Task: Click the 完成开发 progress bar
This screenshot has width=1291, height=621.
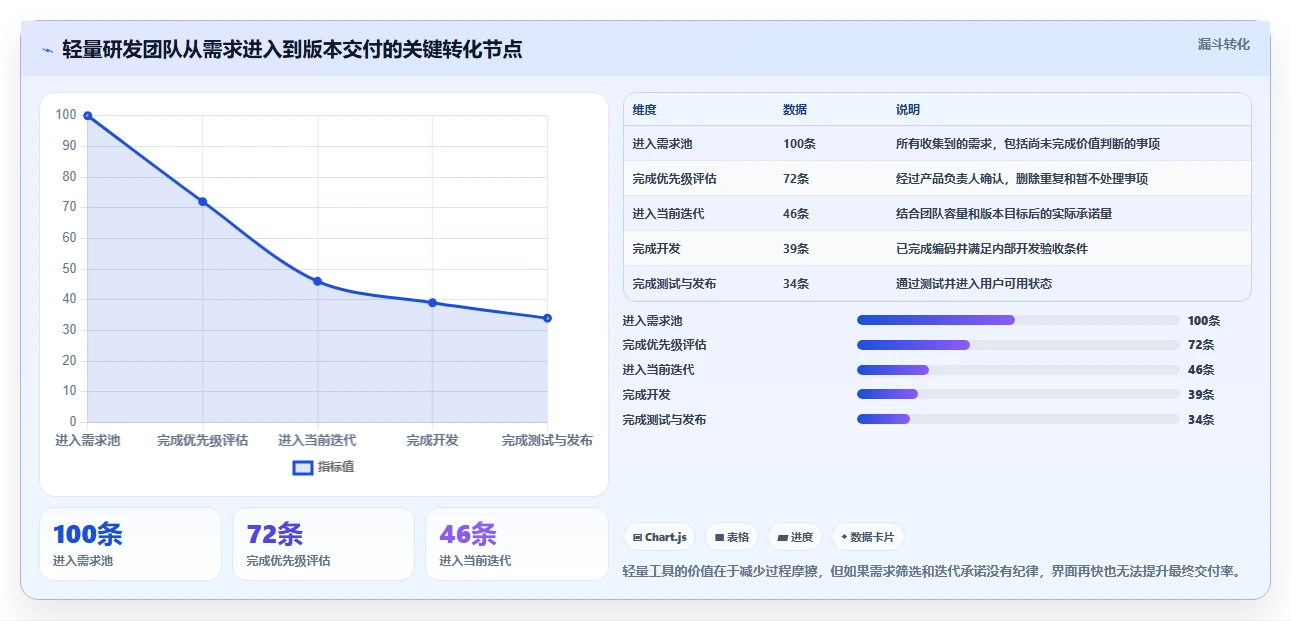Action: tap(1018, 395)
